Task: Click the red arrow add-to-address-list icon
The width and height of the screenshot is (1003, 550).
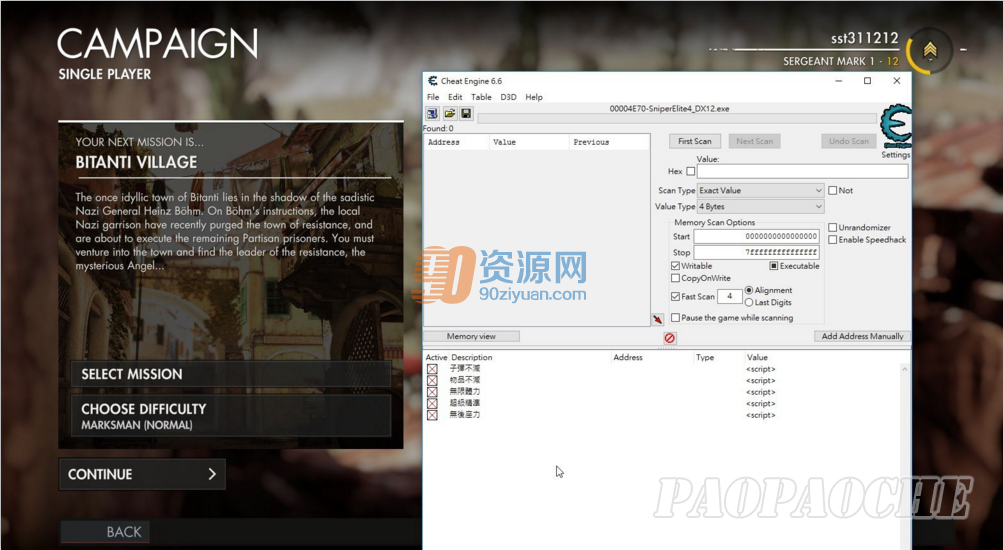Action: [658, 319]
